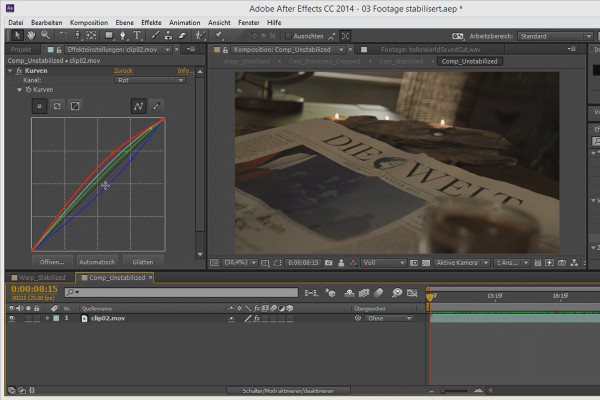
Task: Open the Kanal Rot dropdown
Action: click(x=150, y=80)
